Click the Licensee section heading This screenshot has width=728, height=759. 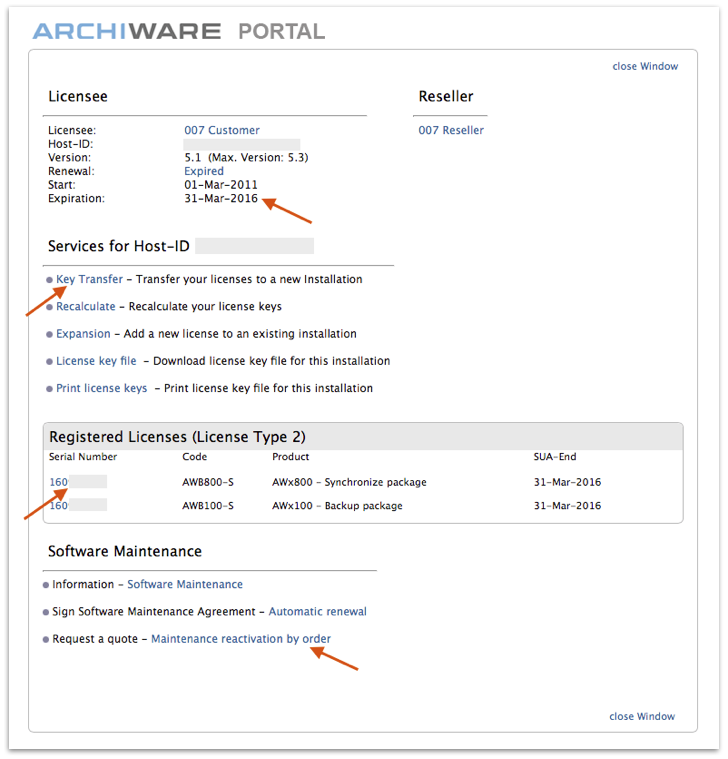point(78,96)
